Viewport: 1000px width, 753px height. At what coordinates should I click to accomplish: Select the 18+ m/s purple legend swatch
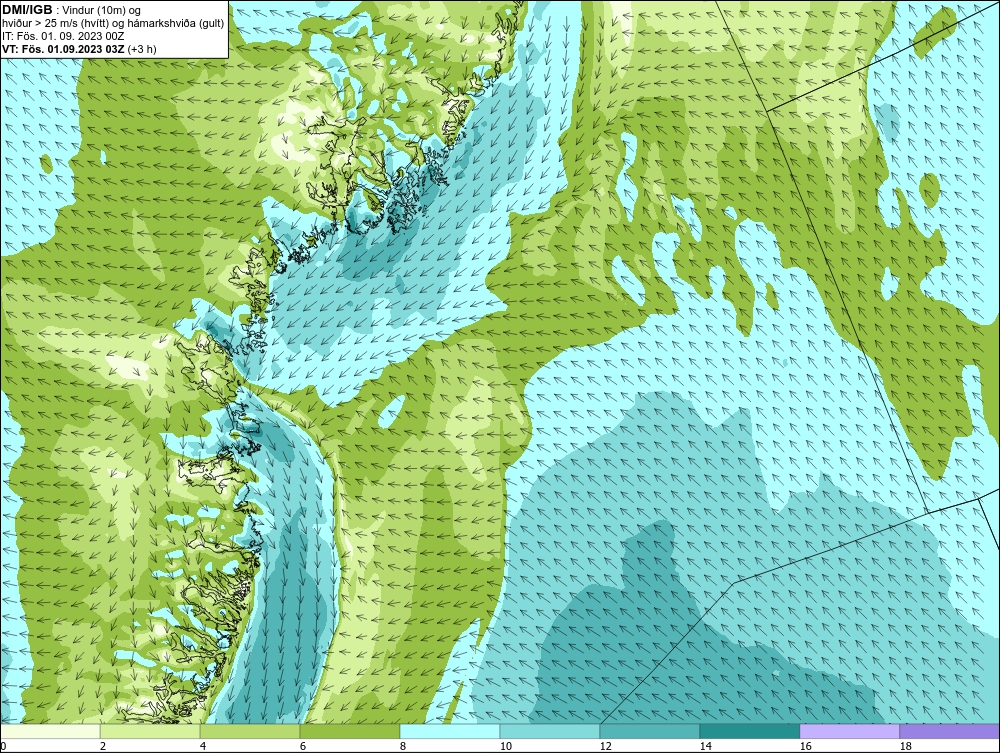pyautogui.click(x=949, y=731)
